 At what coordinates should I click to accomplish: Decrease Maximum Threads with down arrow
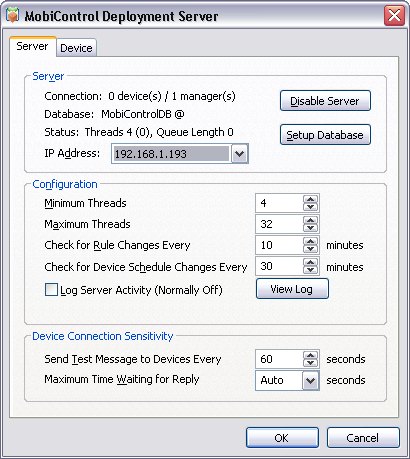(x=310, y=228)
